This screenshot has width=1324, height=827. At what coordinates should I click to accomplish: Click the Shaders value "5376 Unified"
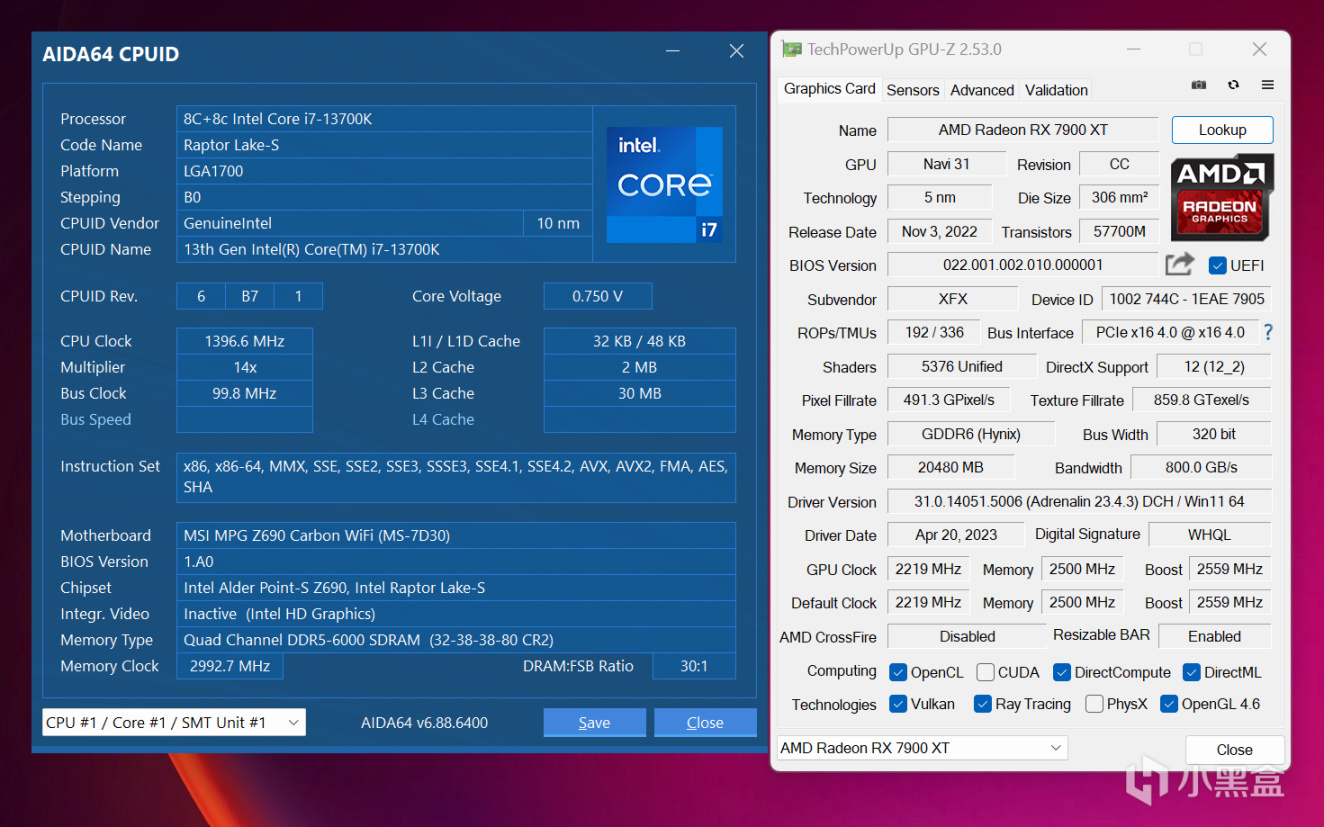pyautogui.click(x=961, y=367)
